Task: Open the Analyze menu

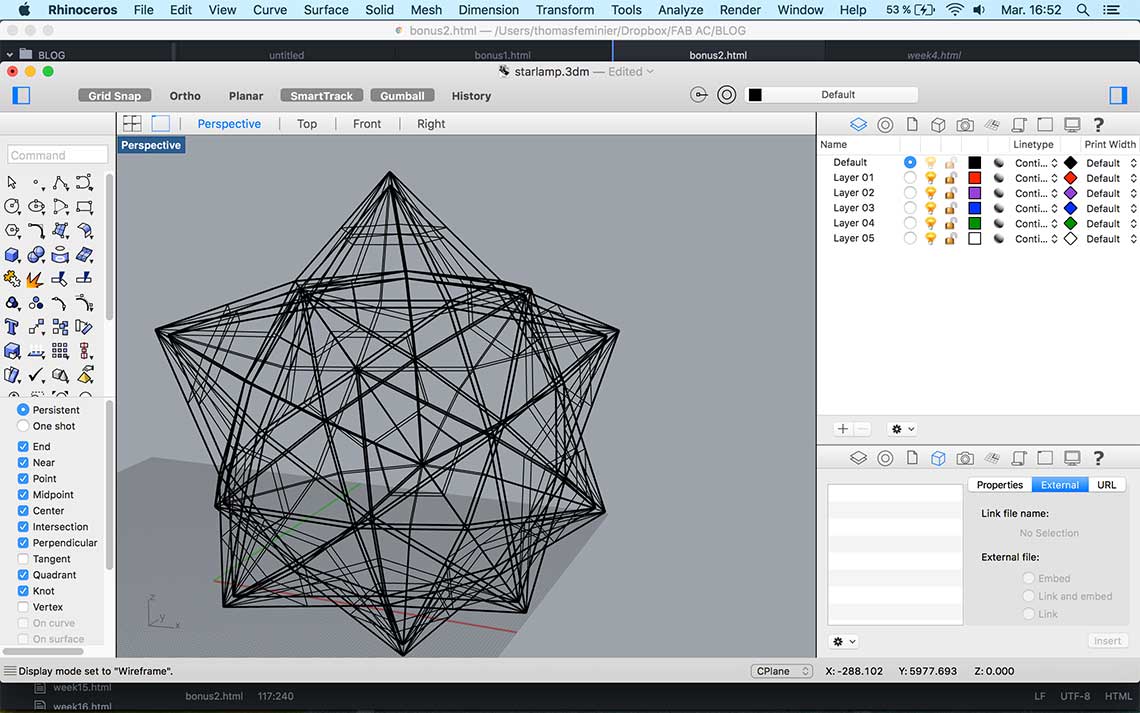Action: tap(681, 10)
